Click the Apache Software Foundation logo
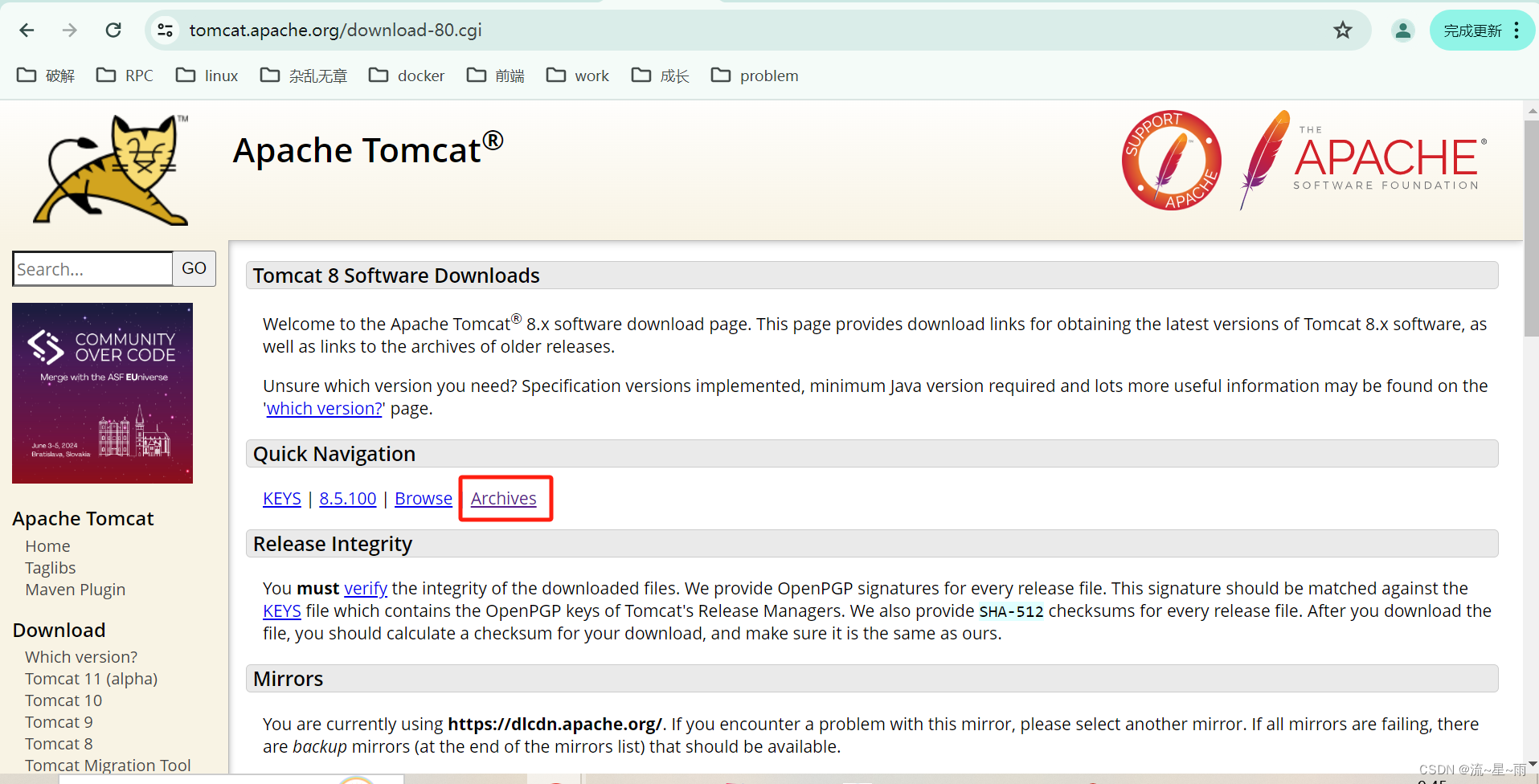This screenshot has height=784, width=1539. coord(1363,160)
